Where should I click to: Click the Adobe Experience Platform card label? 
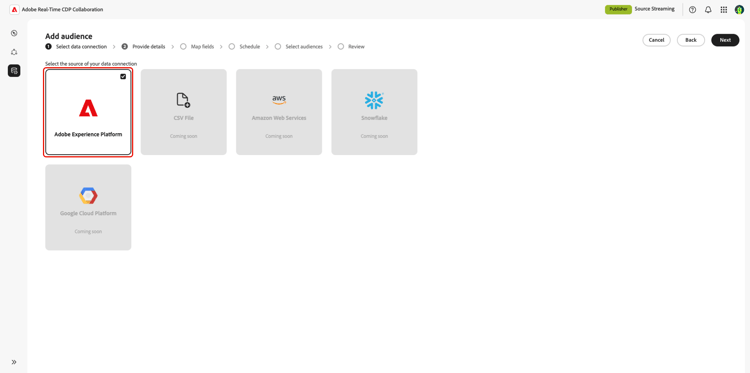point(88,135)
